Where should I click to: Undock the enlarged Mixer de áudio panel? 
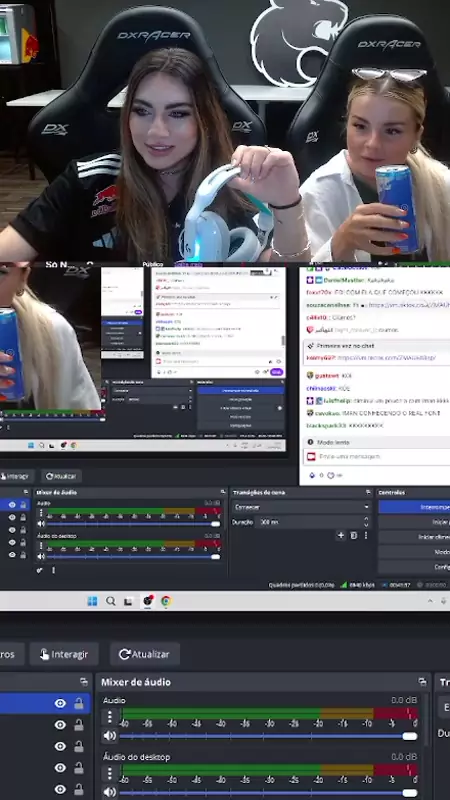click(x=422, y=682)
